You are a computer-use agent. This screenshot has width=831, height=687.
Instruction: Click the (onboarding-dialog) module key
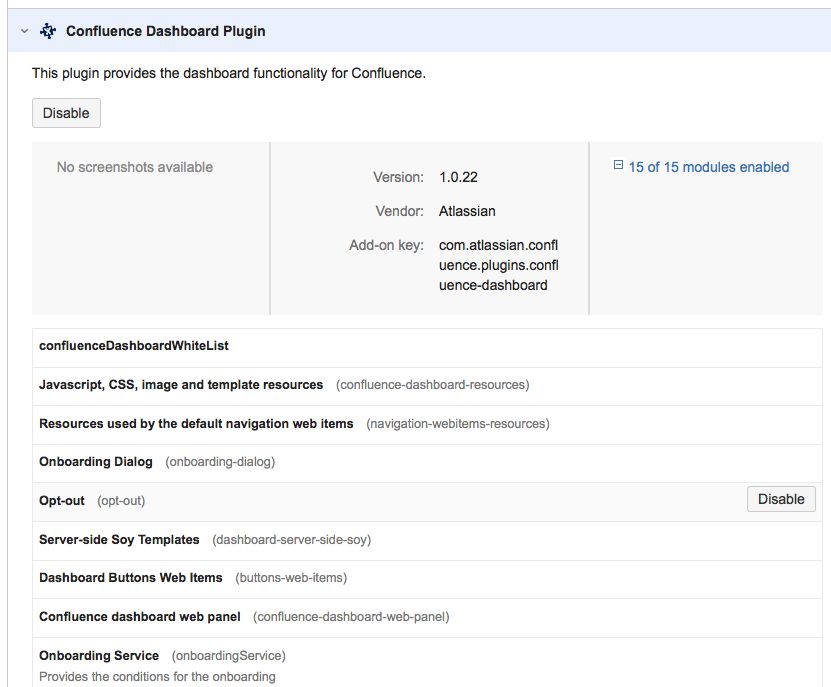220,462
